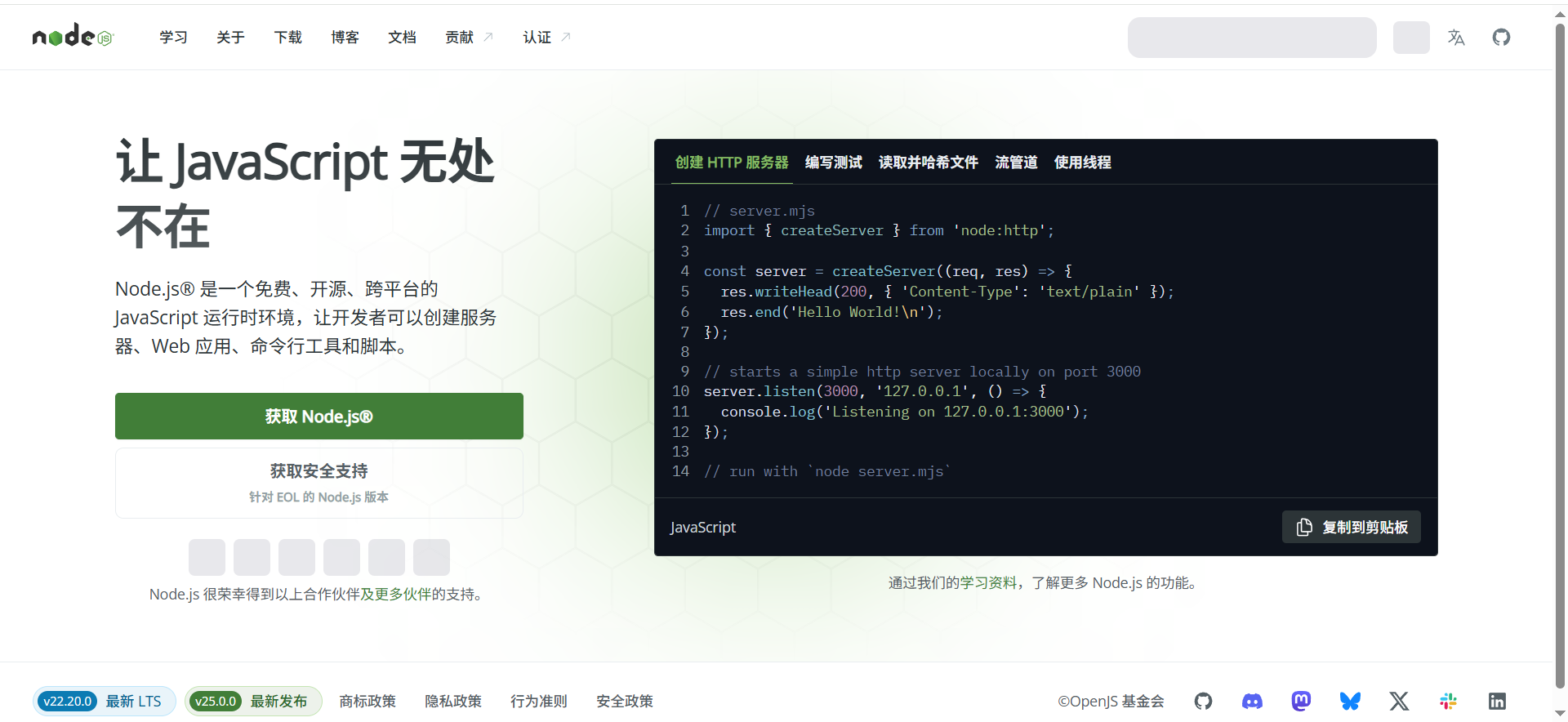Open the v25.0.0 最新发布 badge

point(253,702)
